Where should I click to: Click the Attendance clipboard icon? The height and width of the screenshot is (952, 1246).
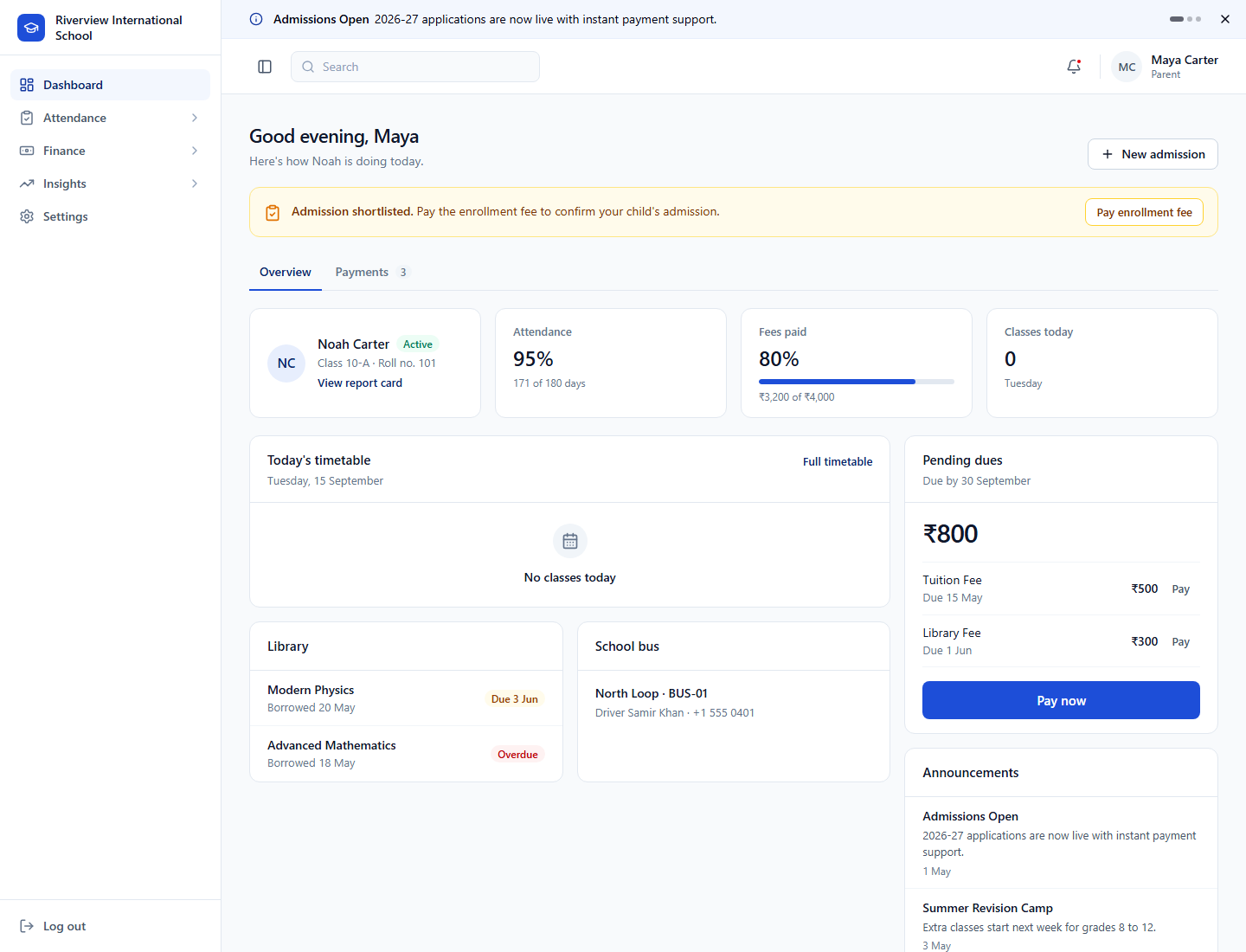point(27,118)
